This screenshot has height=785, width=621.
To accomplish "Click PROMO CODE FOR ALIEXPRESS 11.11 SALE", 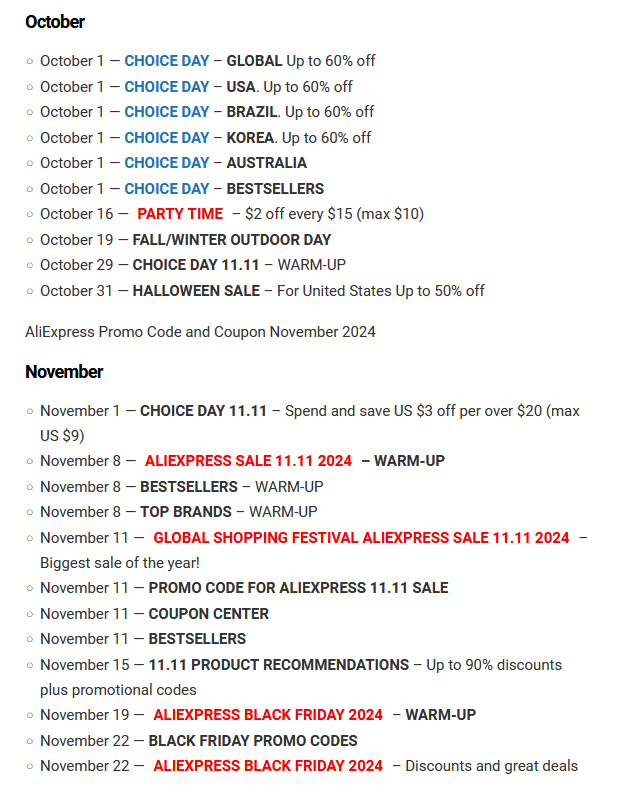I will click(x=298, y=588).
